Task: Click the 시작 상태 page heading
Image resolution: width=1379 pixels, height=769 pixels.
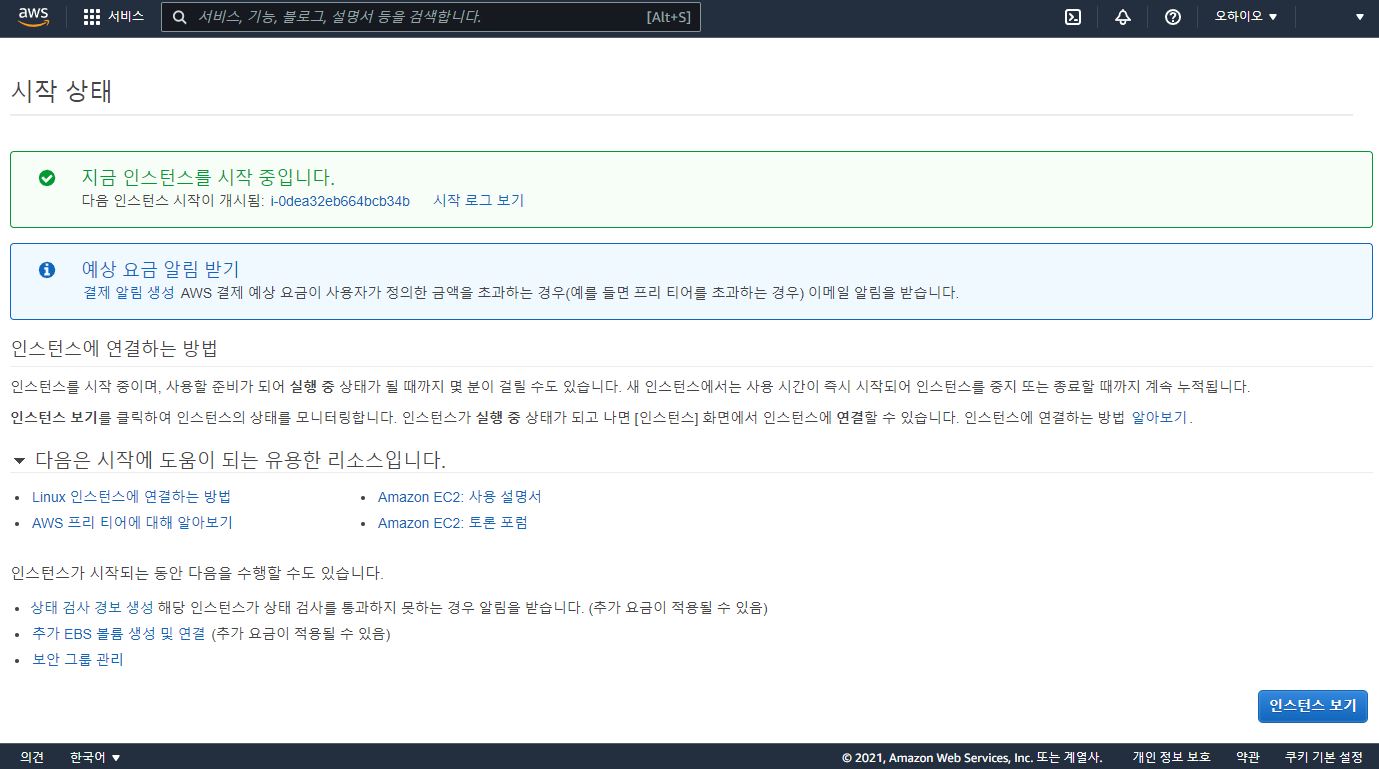Action: point(61,91)
